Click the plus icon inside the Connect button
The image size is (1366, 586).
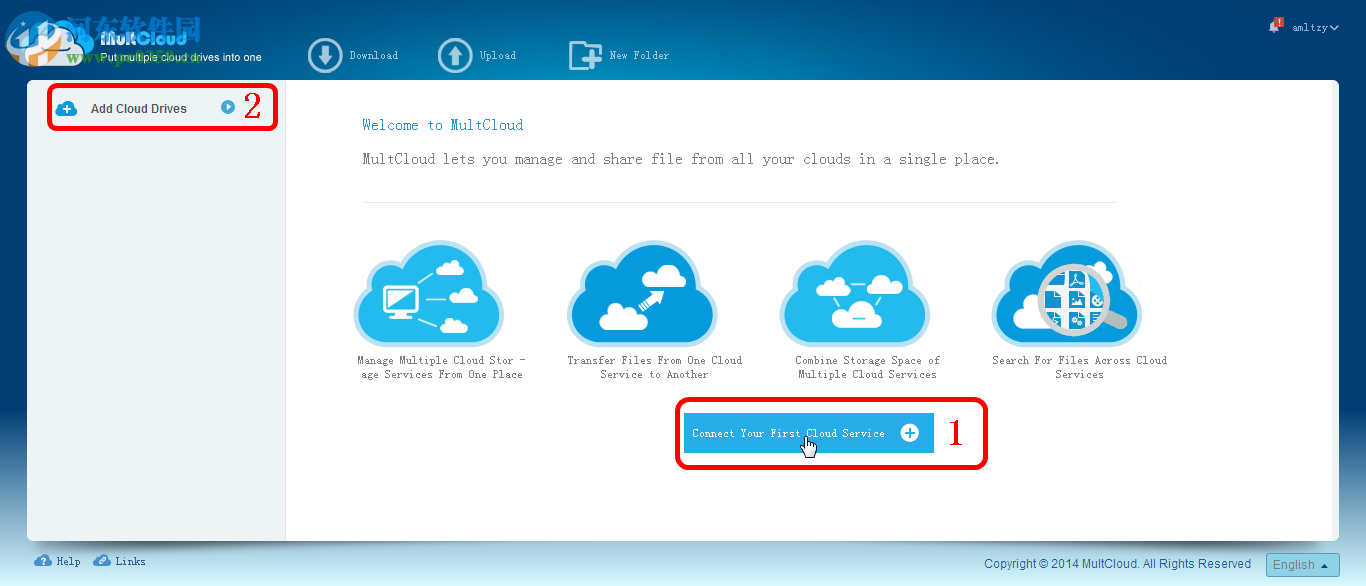coord(909,432)
